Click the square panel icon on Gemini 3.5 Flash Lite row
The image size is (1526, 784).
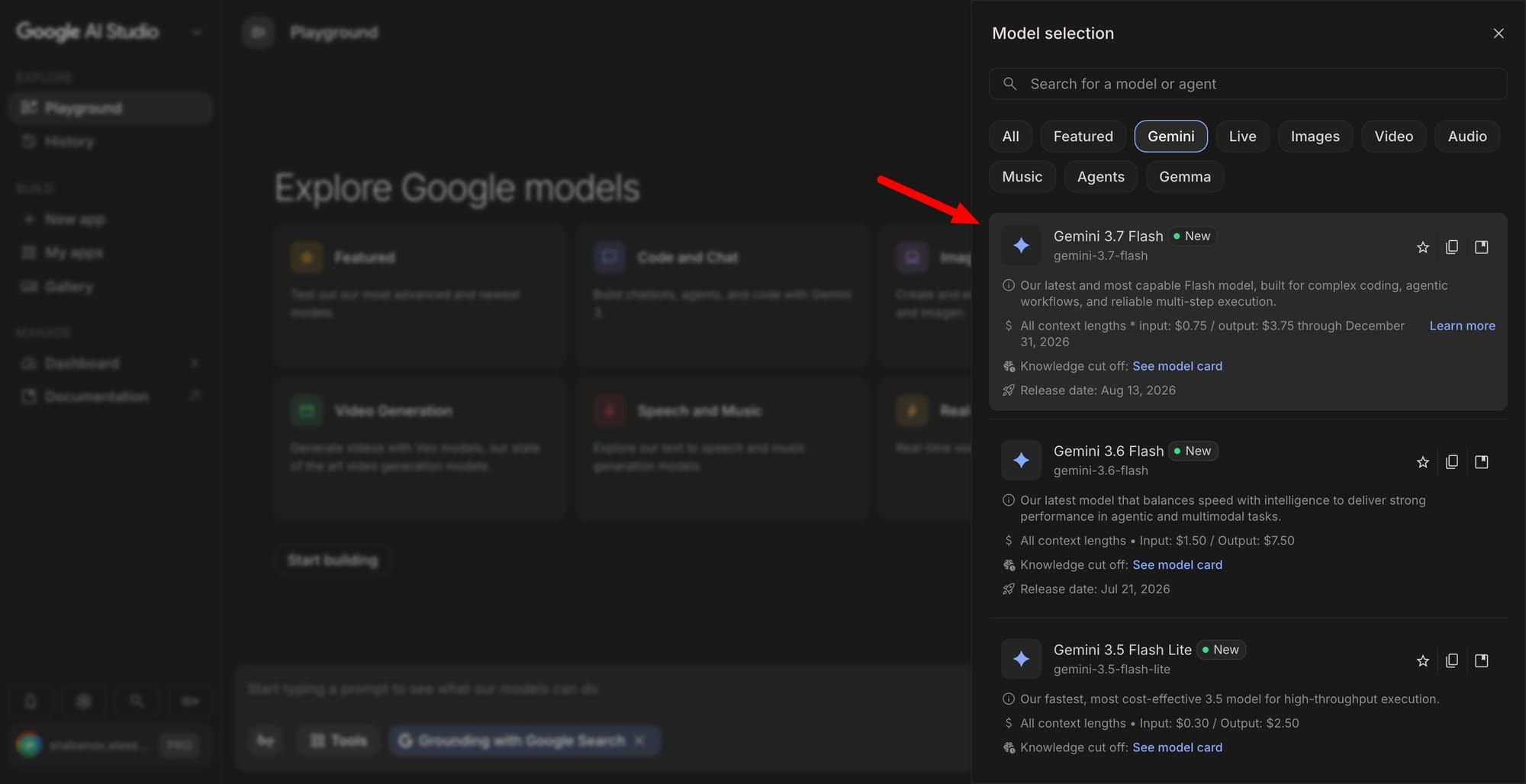(1482, 660)
